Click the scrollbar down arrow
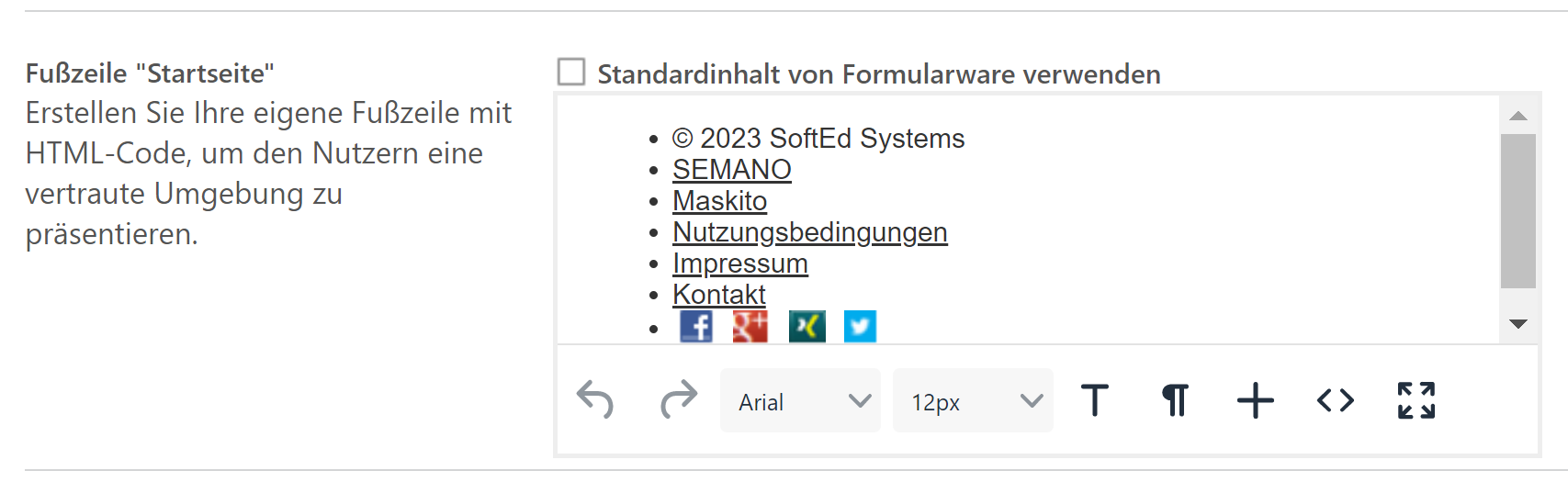The height and width of the screenshot is (482, 1568). (1518, 323)
